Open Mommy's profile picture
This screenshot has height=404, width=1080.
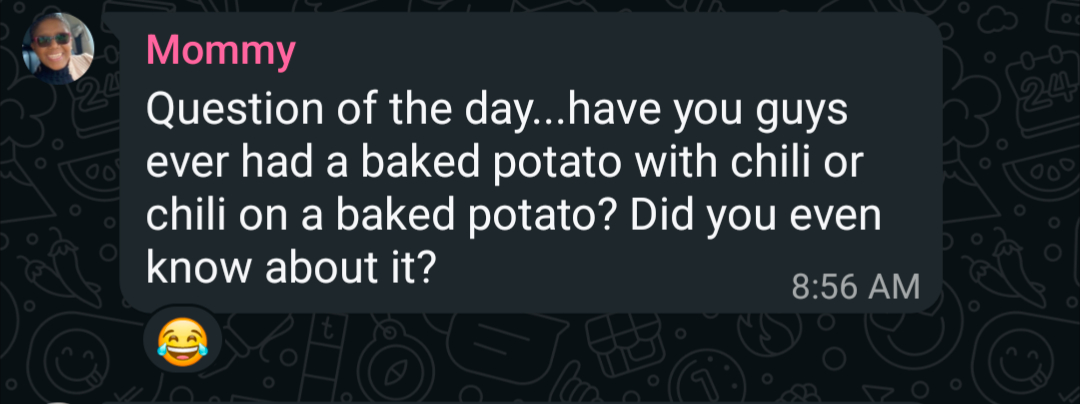[x=58, y=48]
